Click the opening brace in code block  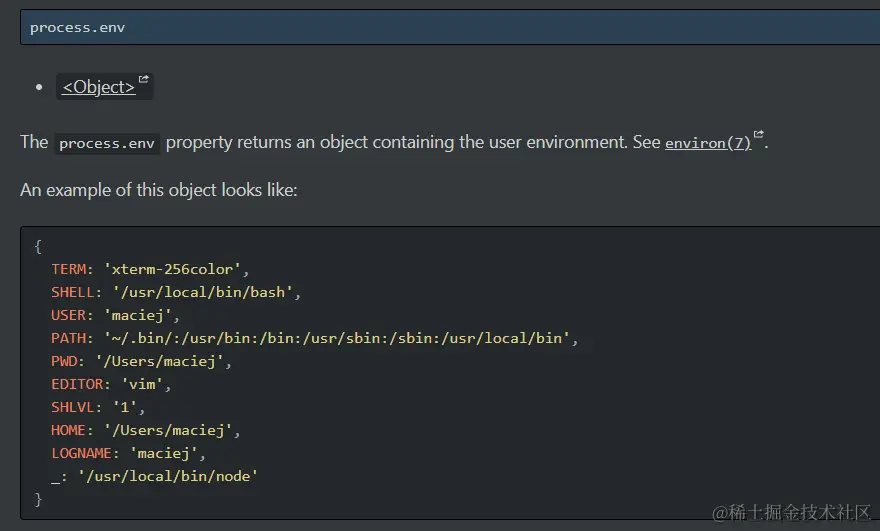[x=38, y=246]
